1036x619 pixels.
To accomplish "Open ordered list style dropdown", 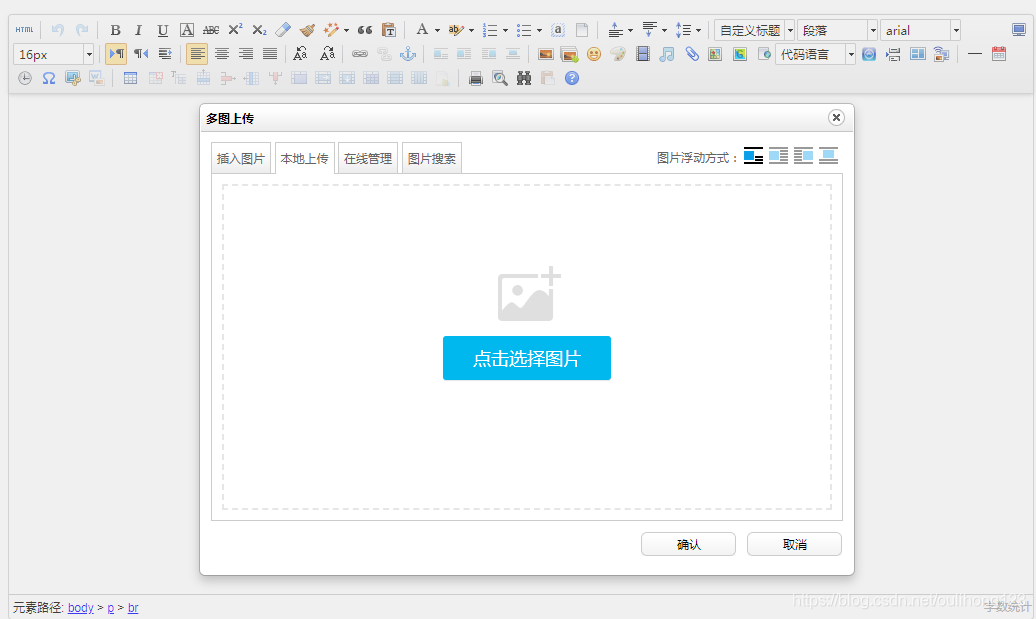I will [505, 30].
